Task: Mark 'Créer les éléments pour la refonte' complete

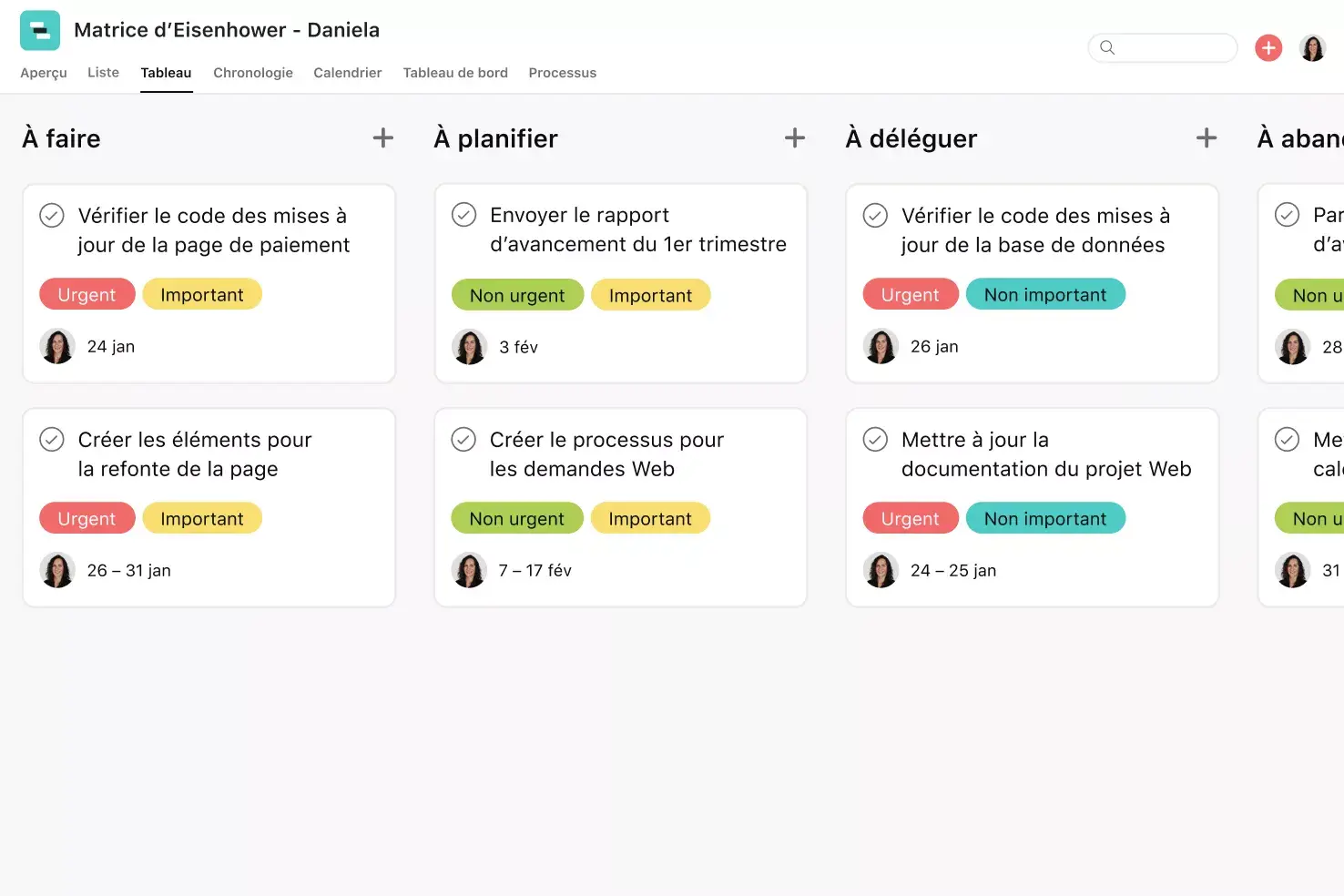Action: click(52, 440)
